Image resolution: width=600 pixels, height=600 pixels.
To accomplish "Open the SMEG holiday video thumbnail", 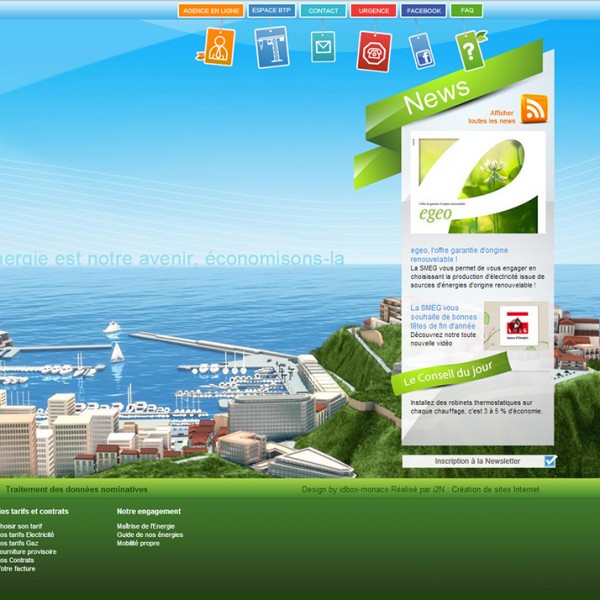I will tap(518, 326).
